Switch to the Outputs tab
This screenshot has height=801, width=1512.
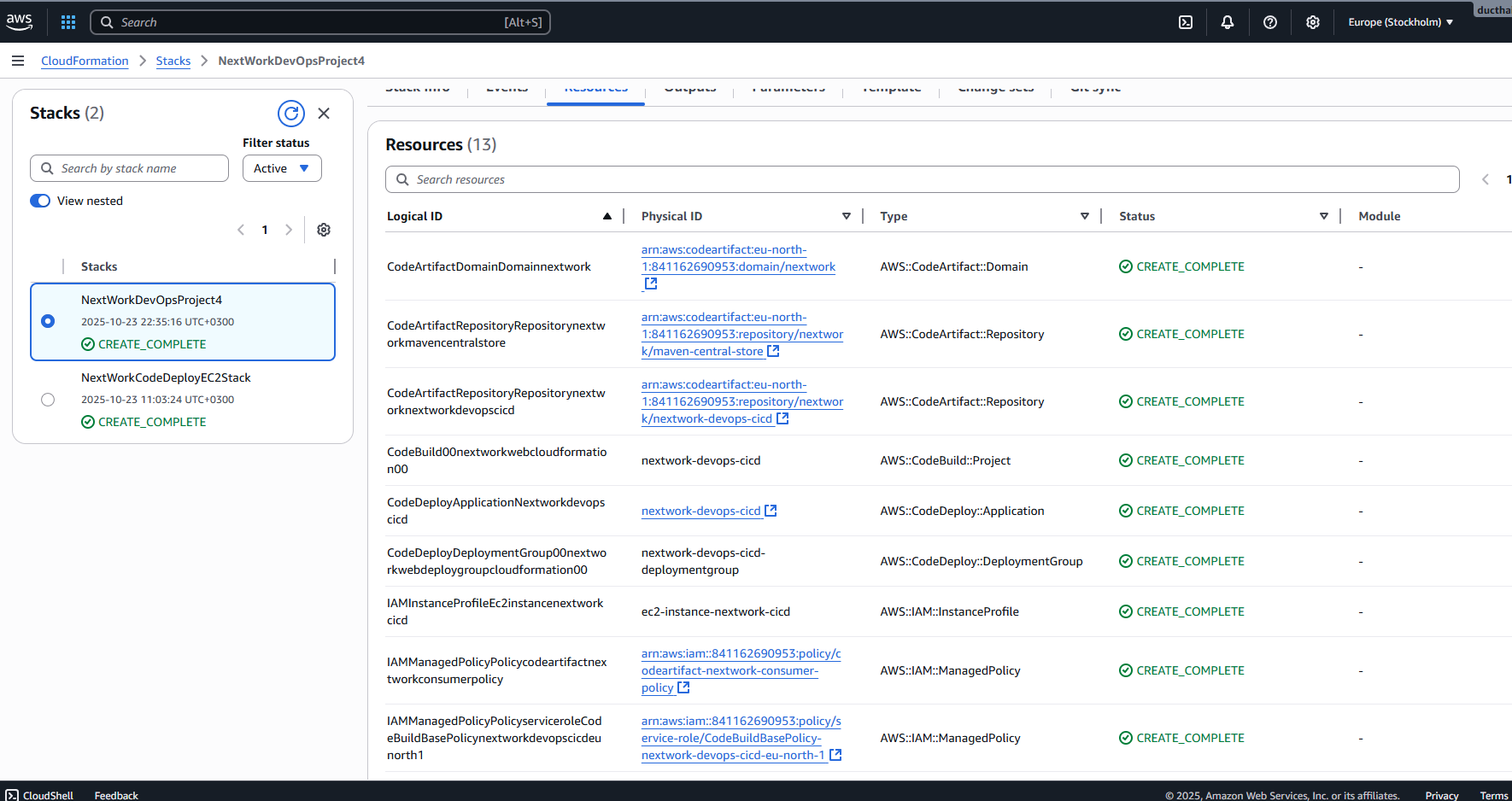pos(689,86)
